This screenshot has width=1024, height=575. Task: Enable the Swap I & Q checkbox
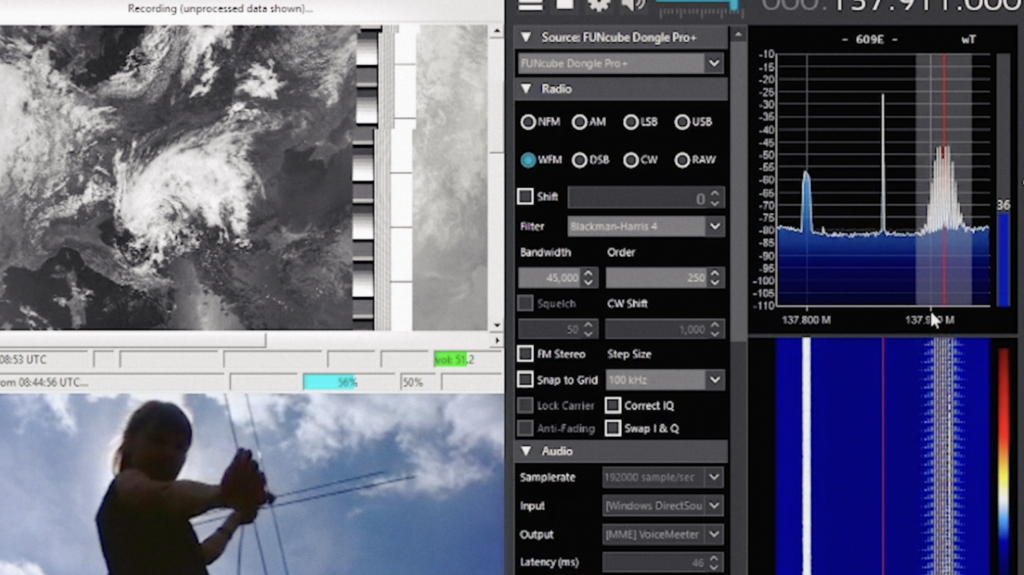click(x=613, y=428)
